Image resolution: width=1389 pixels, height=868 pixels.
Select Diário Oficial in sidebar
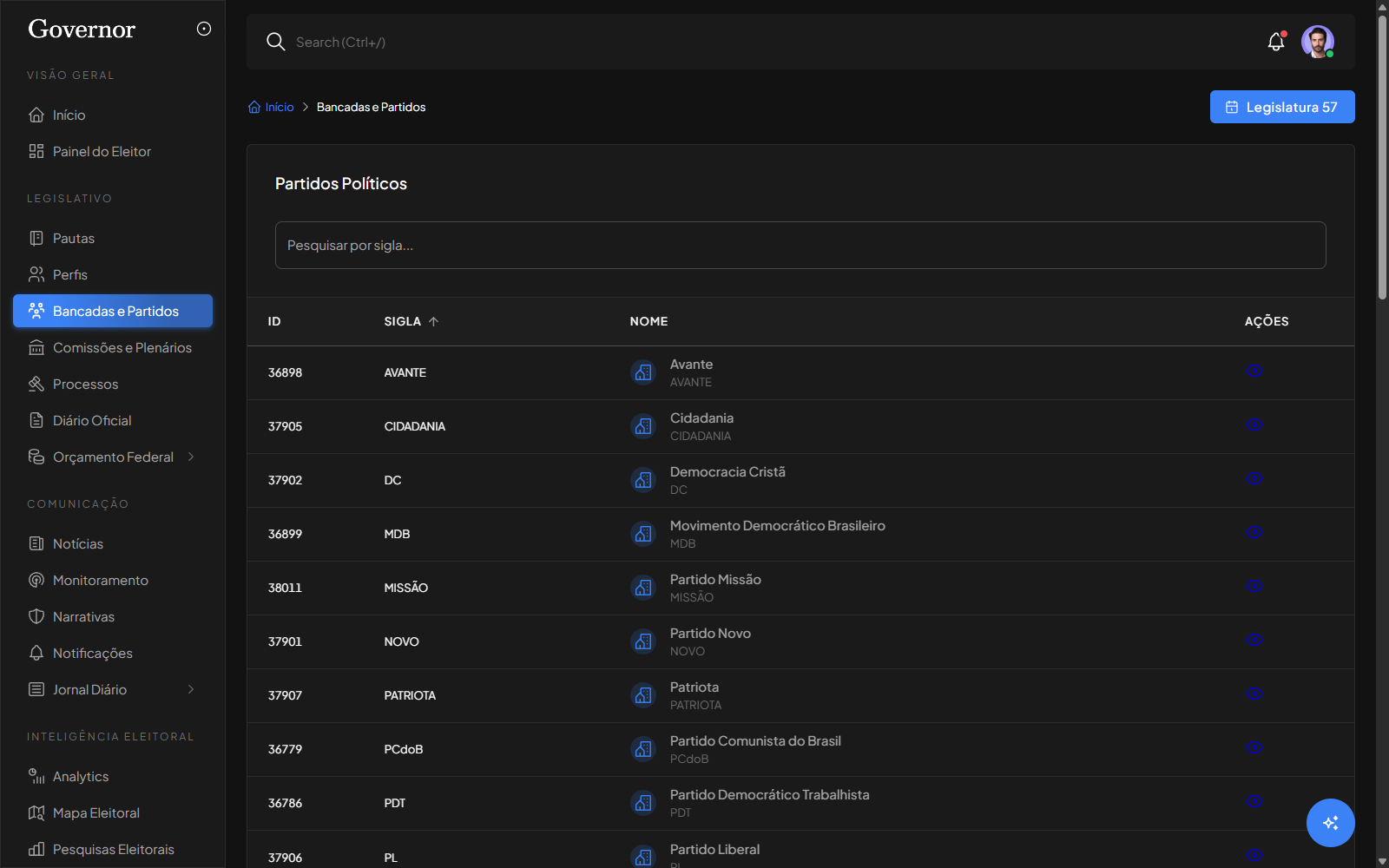[113, 420]
